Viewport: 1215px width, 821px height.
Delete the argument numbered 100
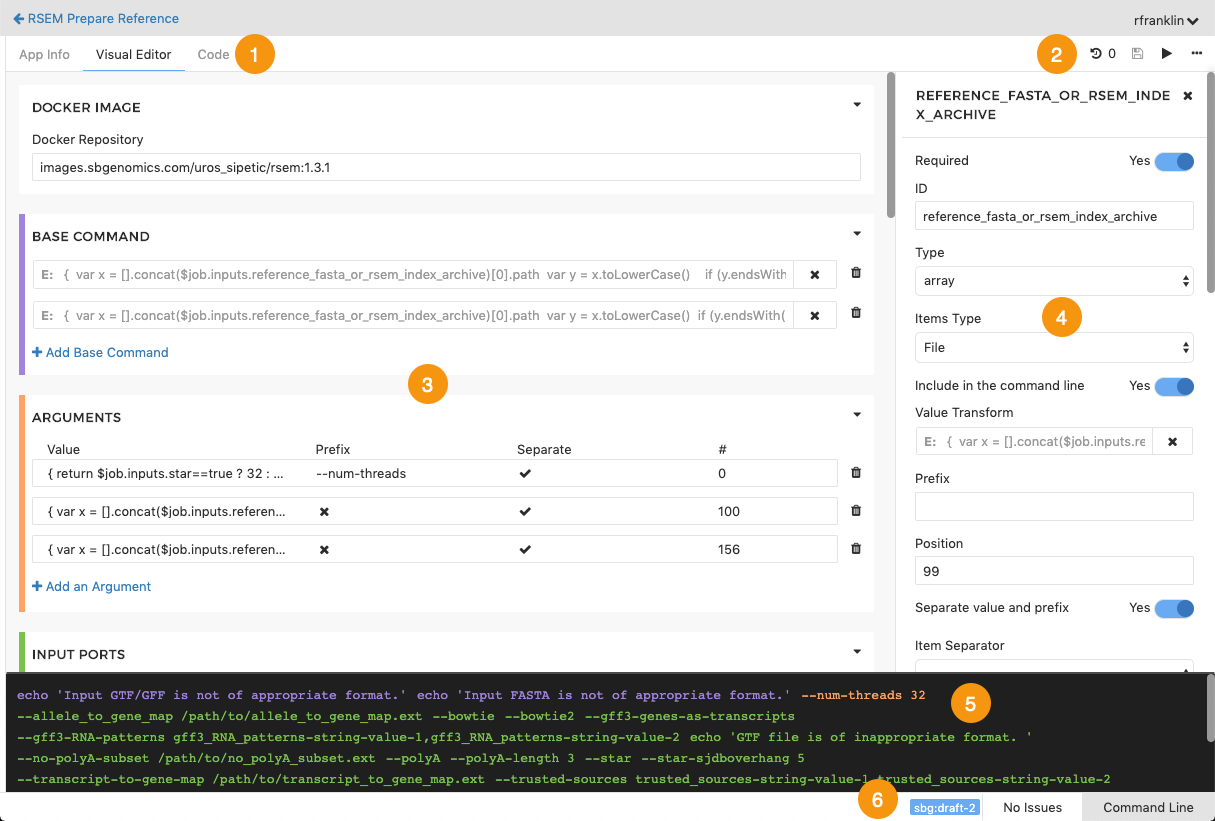856,510
